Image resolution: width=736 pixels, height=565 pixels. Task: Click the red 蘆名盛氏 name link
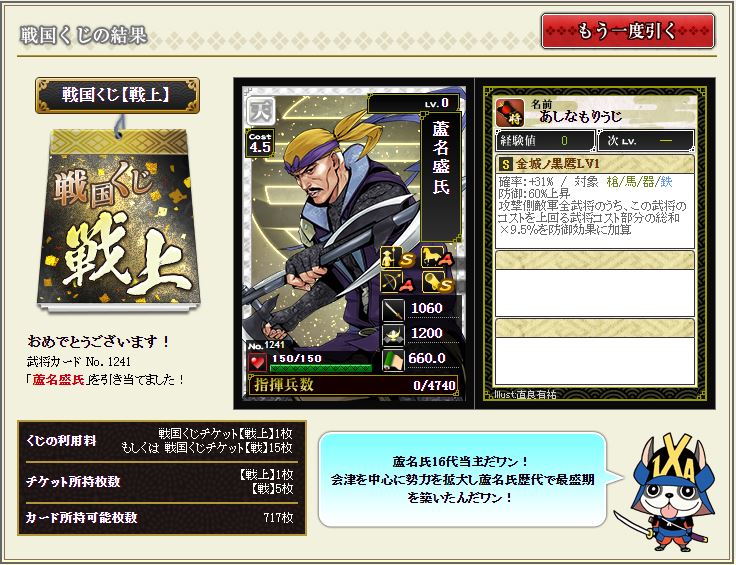tap(58, 379)
